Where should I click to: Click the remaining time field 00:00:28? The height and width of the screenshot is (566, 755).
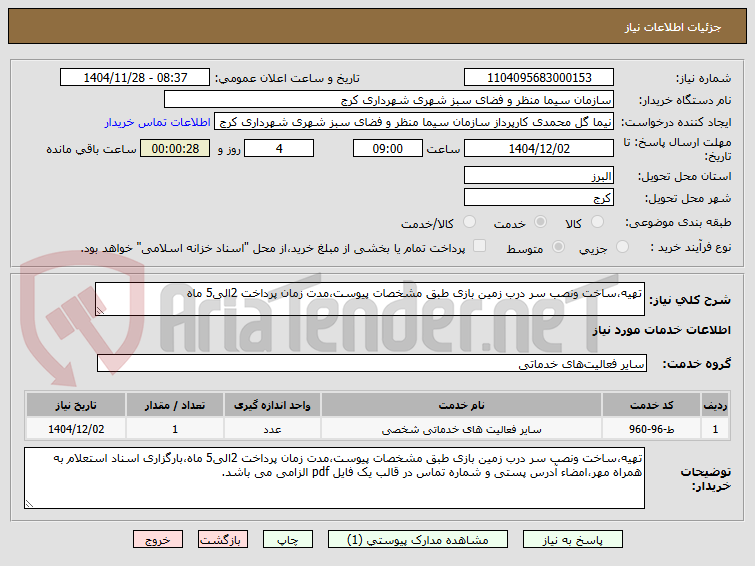point(175,148)
